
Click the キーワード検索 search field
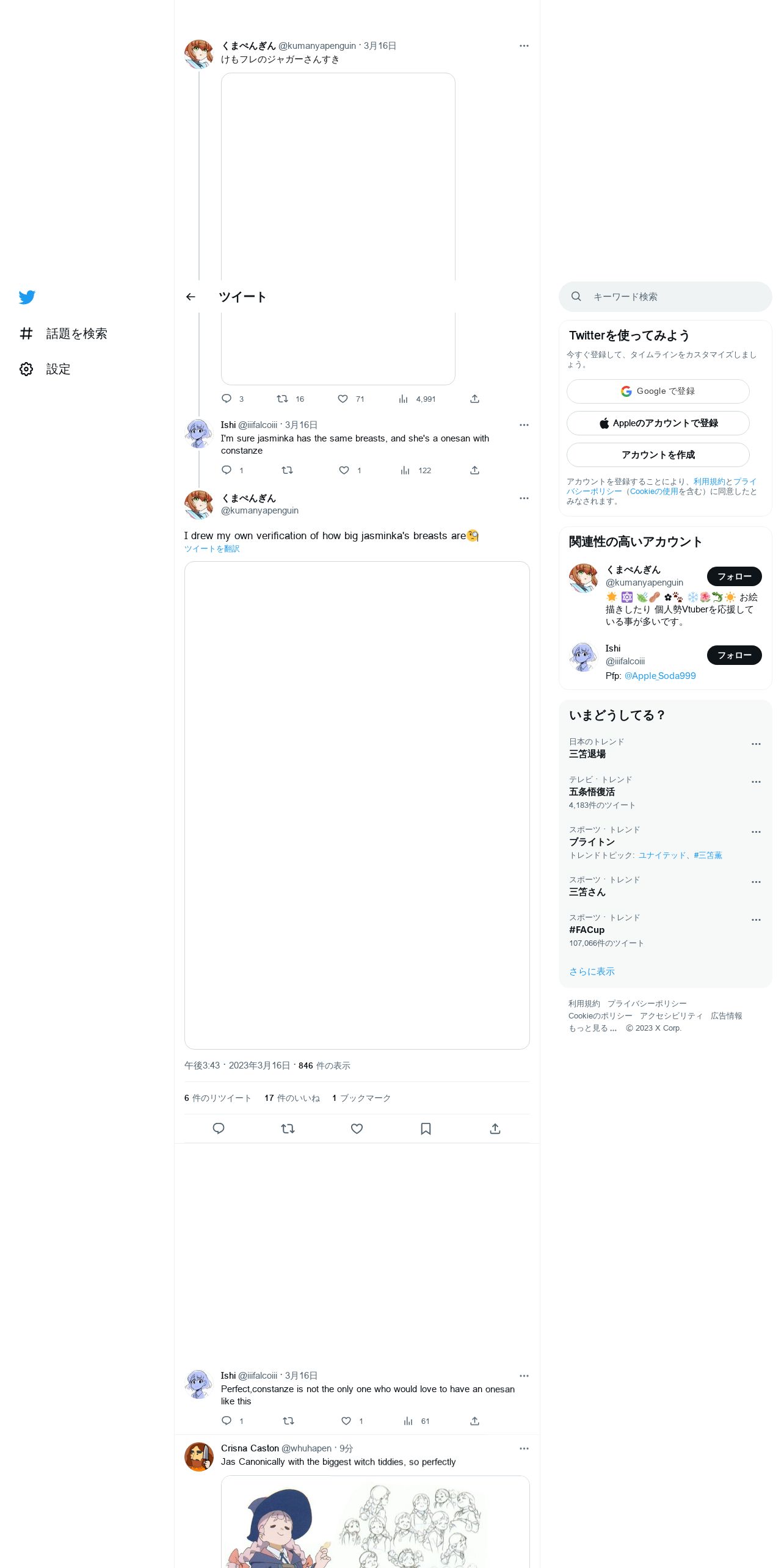pyautogui.click(x=665, y=297)
